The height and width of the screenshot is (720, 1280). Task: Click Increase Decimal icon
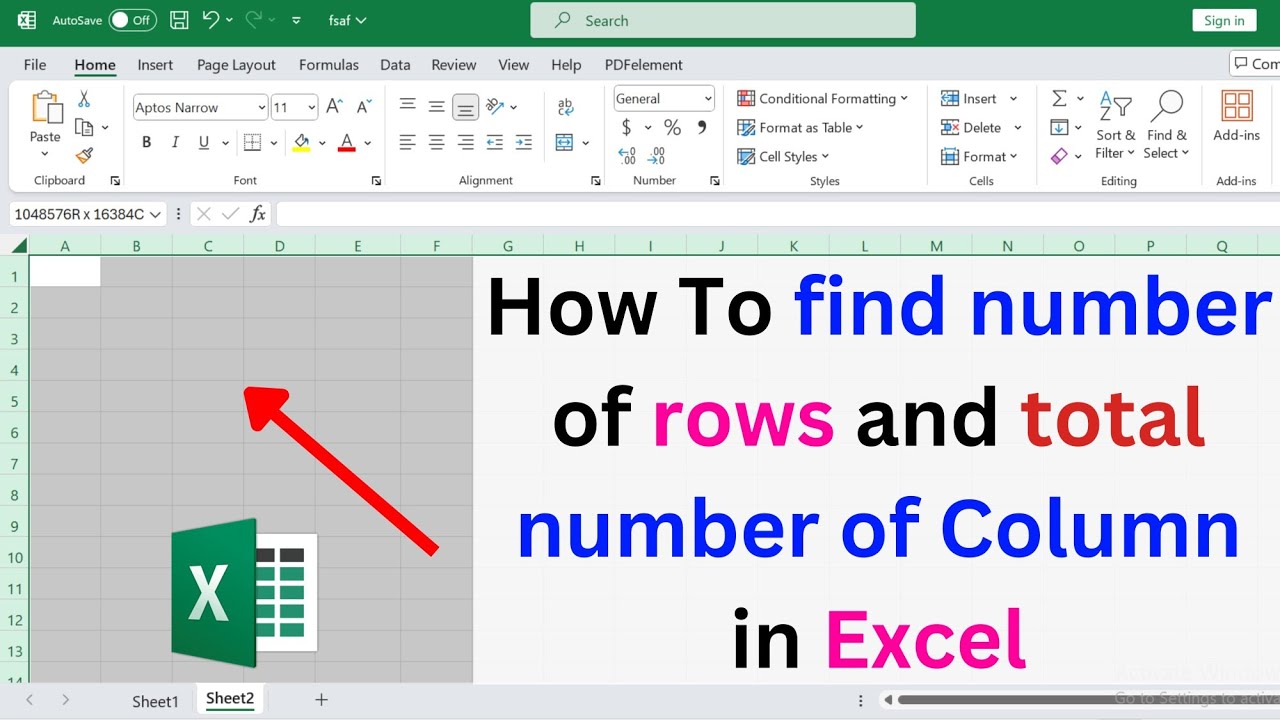[627, 156]
